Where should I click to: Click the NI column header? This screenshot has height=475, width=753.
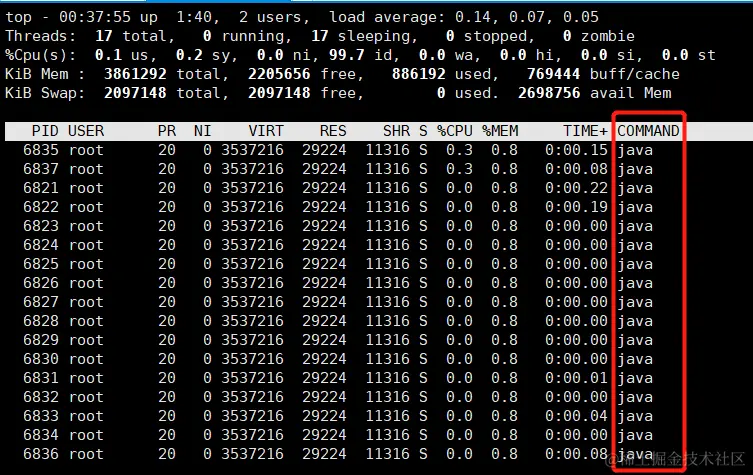(x=203, y=131)
